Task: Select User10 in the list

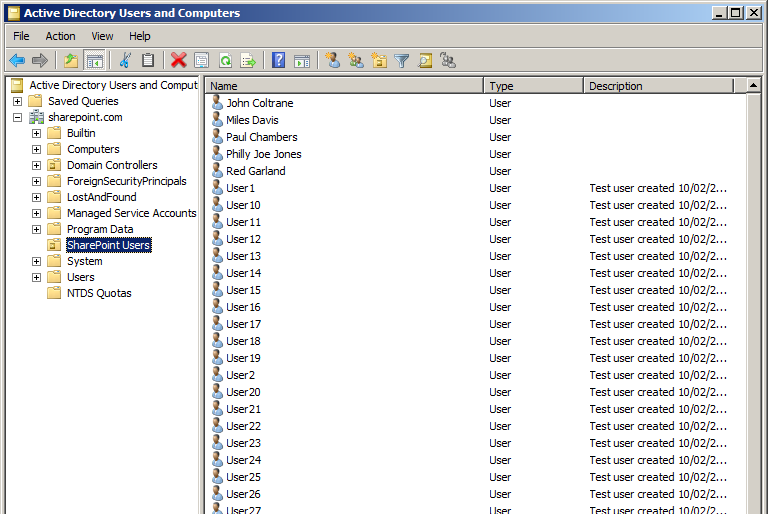Action: [x=243, y=205]
